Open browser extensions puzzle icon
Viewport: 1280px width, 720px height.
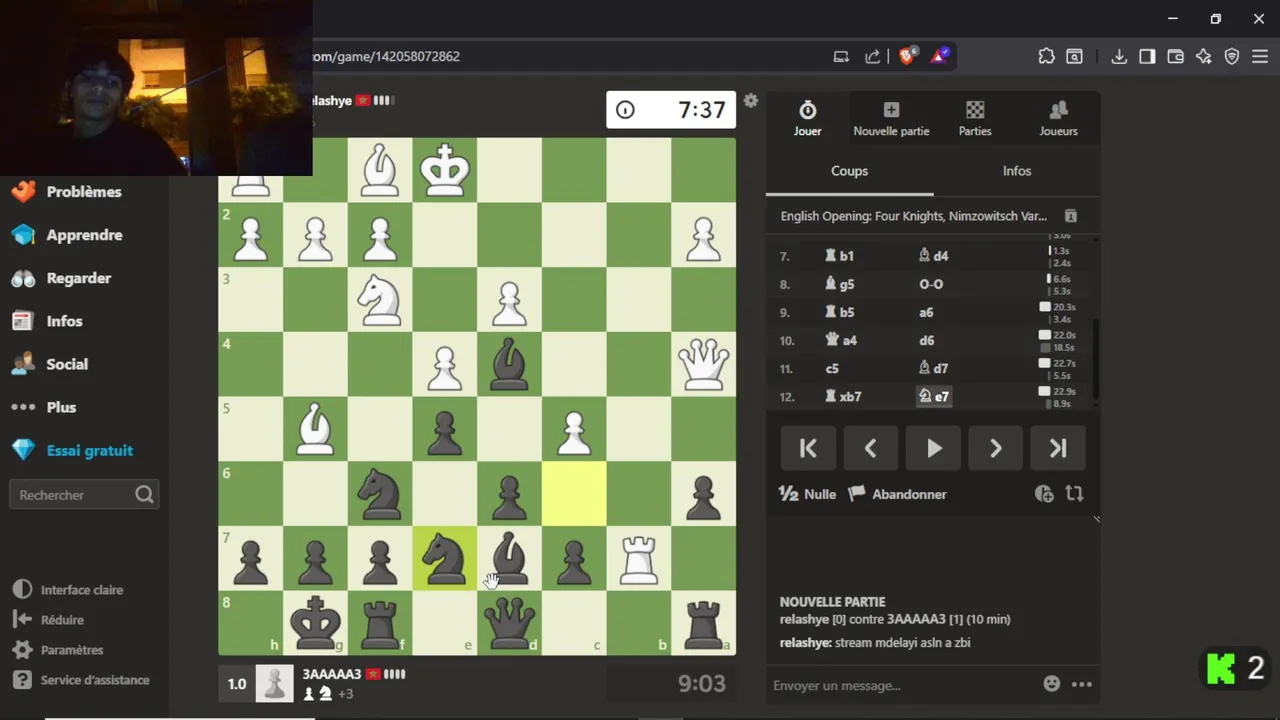pos(1046,57)
